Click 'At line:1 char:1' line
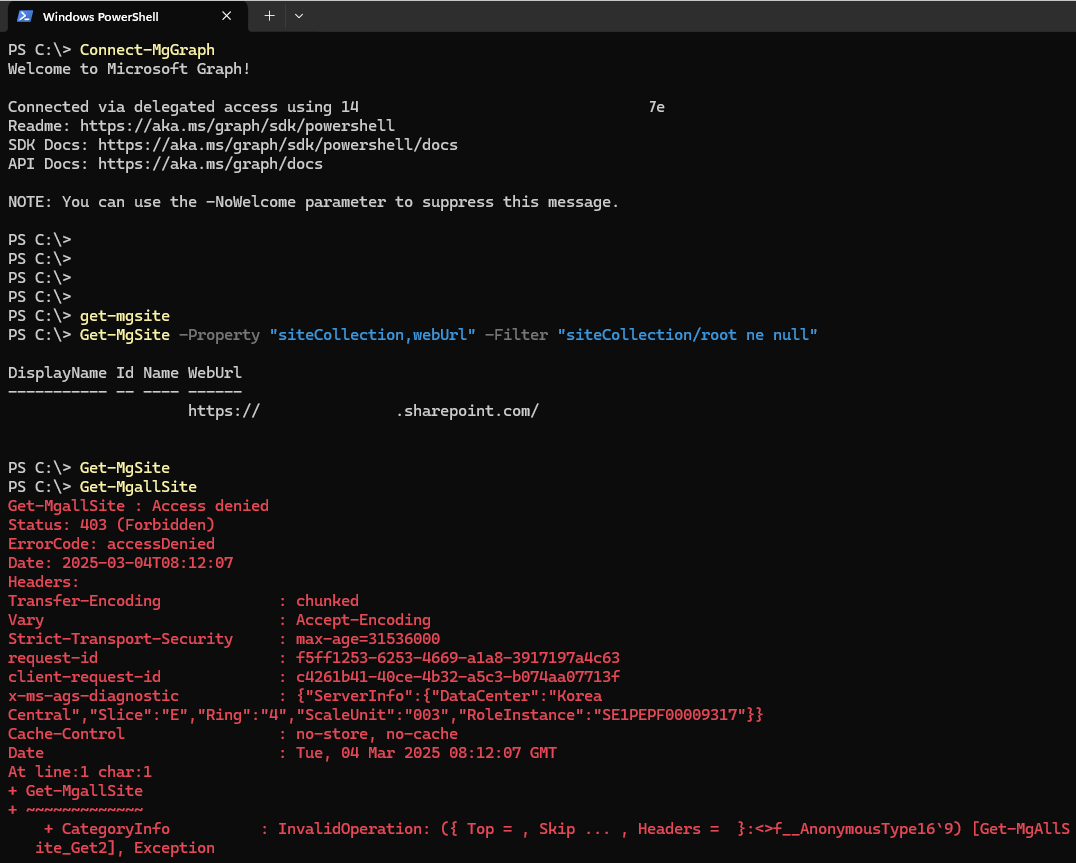Screen dimensions: 1076x863 pos(80,772)
